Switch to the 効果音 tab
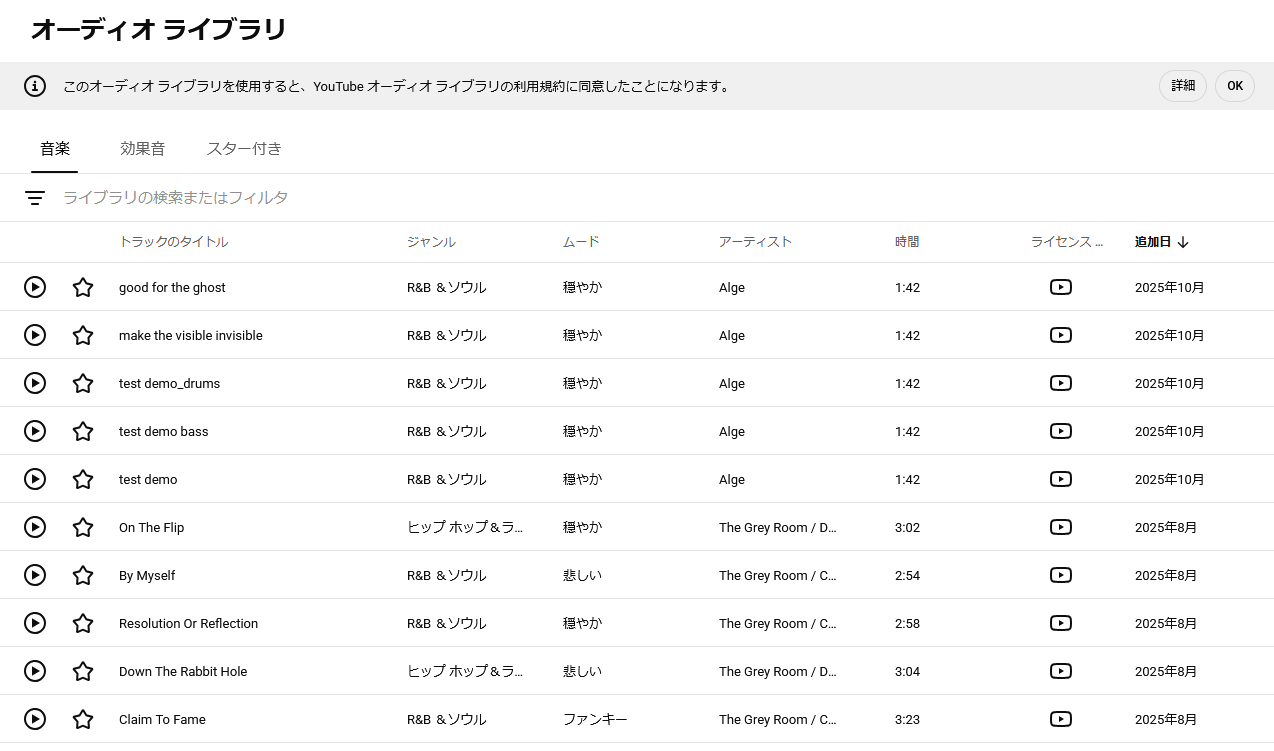This screenshot has width=1274, height=751. coord(142,149)
